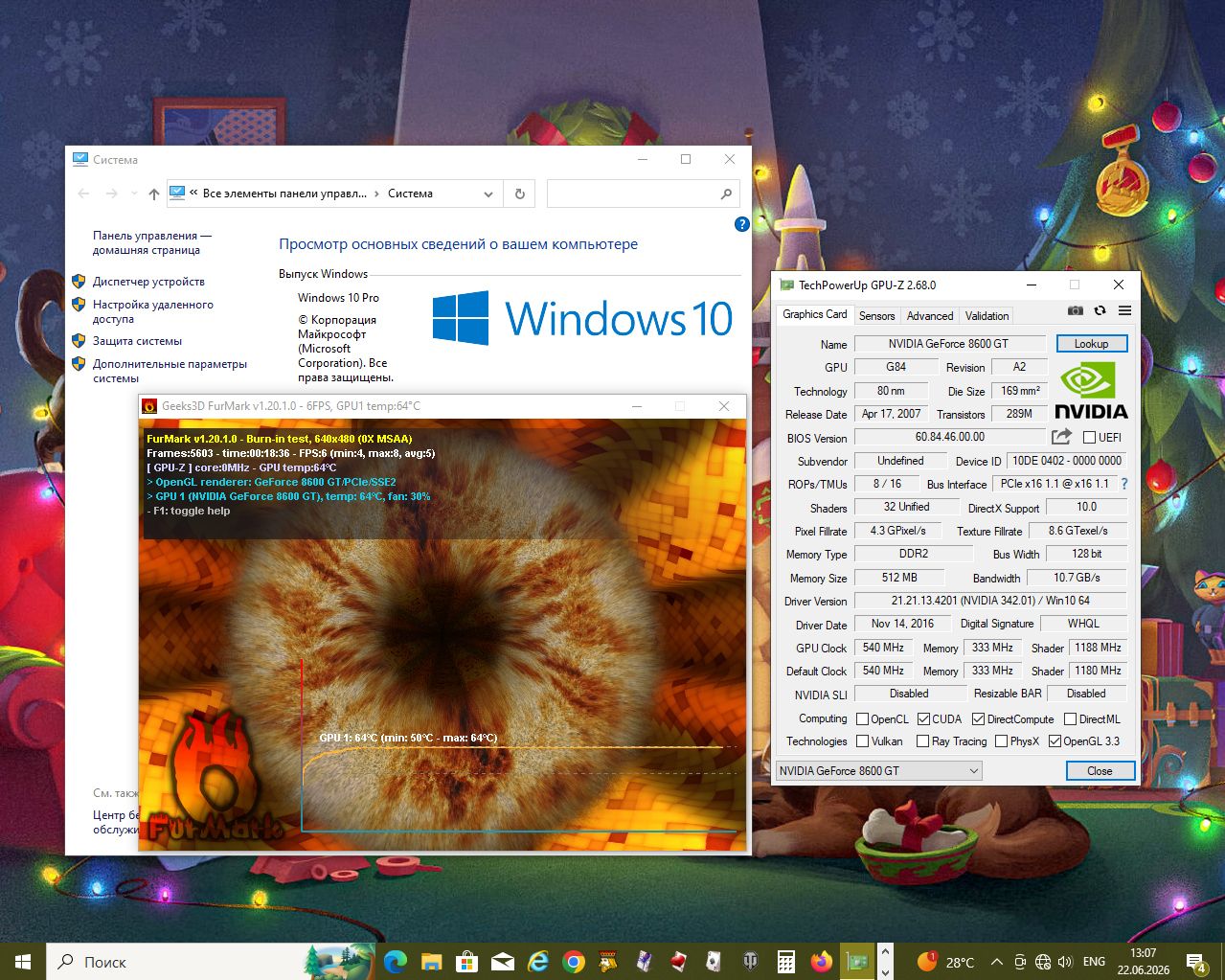Viewport: 1225px width, 980px height.
Task: Toggle the PhysX checkbox
Action: [x=1001, y=741]
